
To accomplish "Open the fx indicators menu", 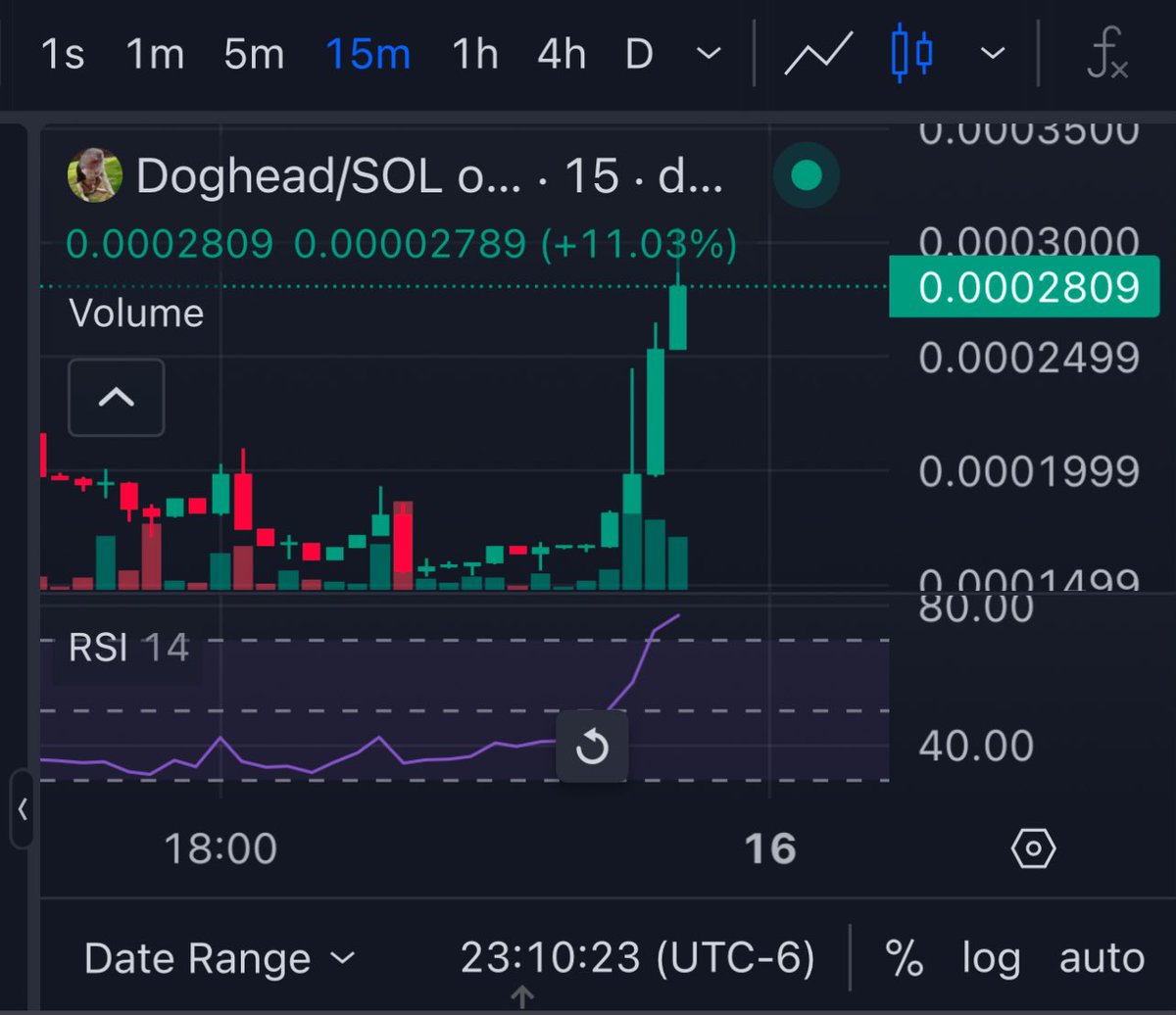I will pos(1108,55).
